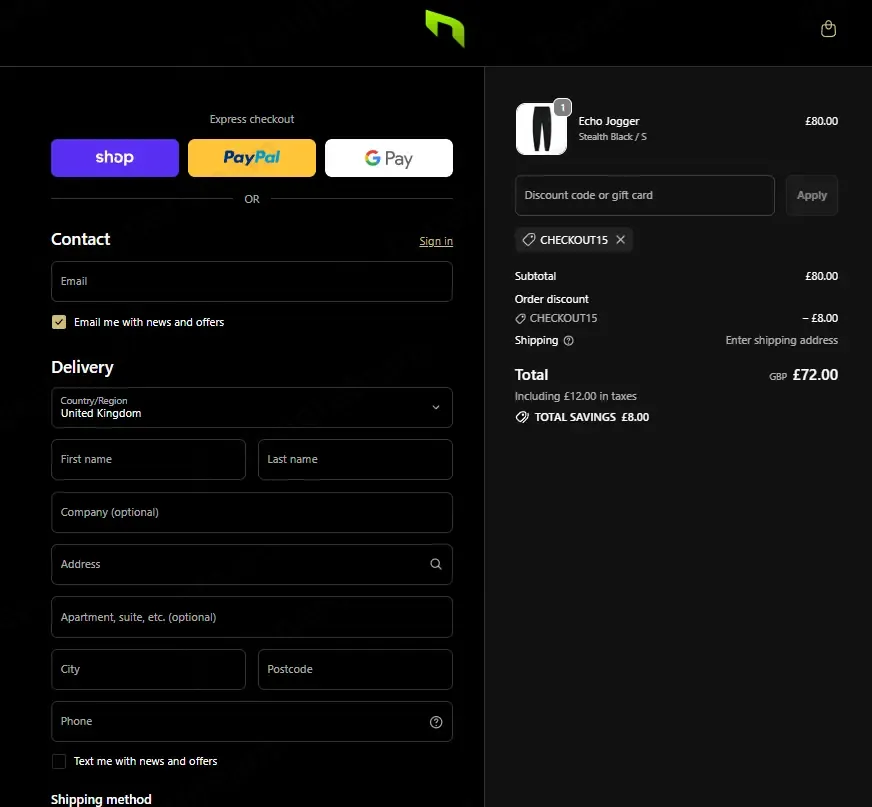Focus the City field
The image size is (872, 807).
pyautogui.click(x=148, y=670)
